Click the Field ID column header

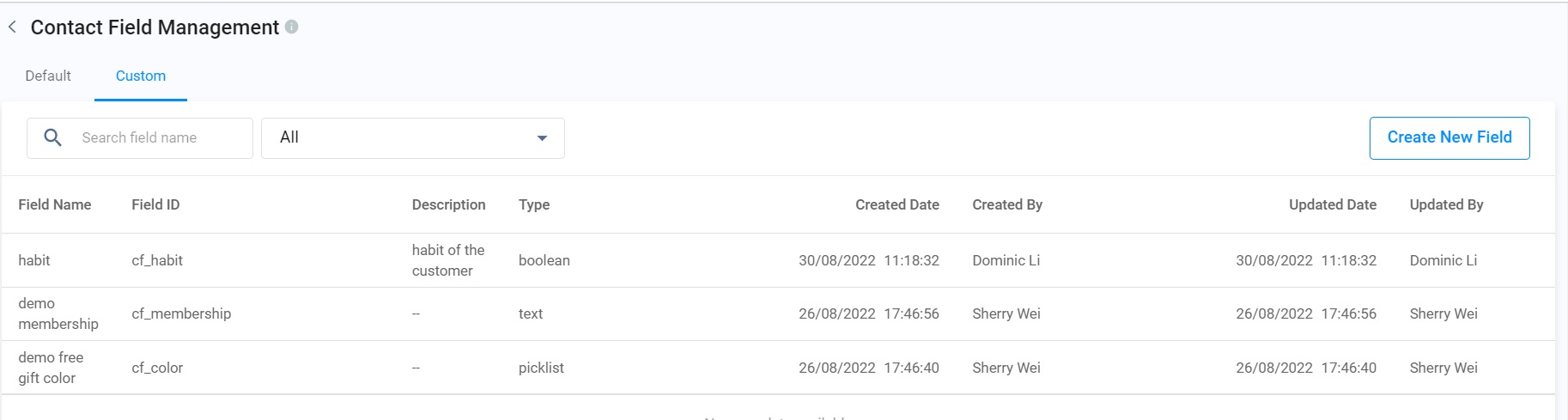tap(155, 204)
